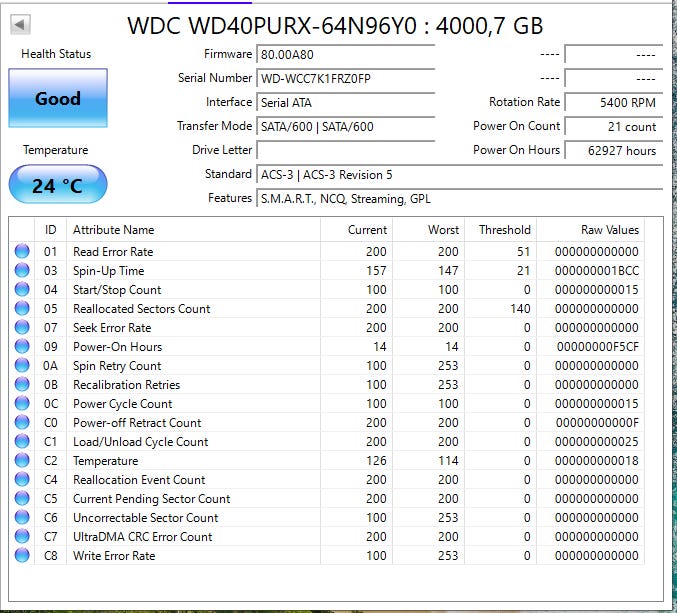This screenshot has height=613, width=677.
Task: Click raw value 000000000018 in Temperature row
Action: click(x=596, y=461)
